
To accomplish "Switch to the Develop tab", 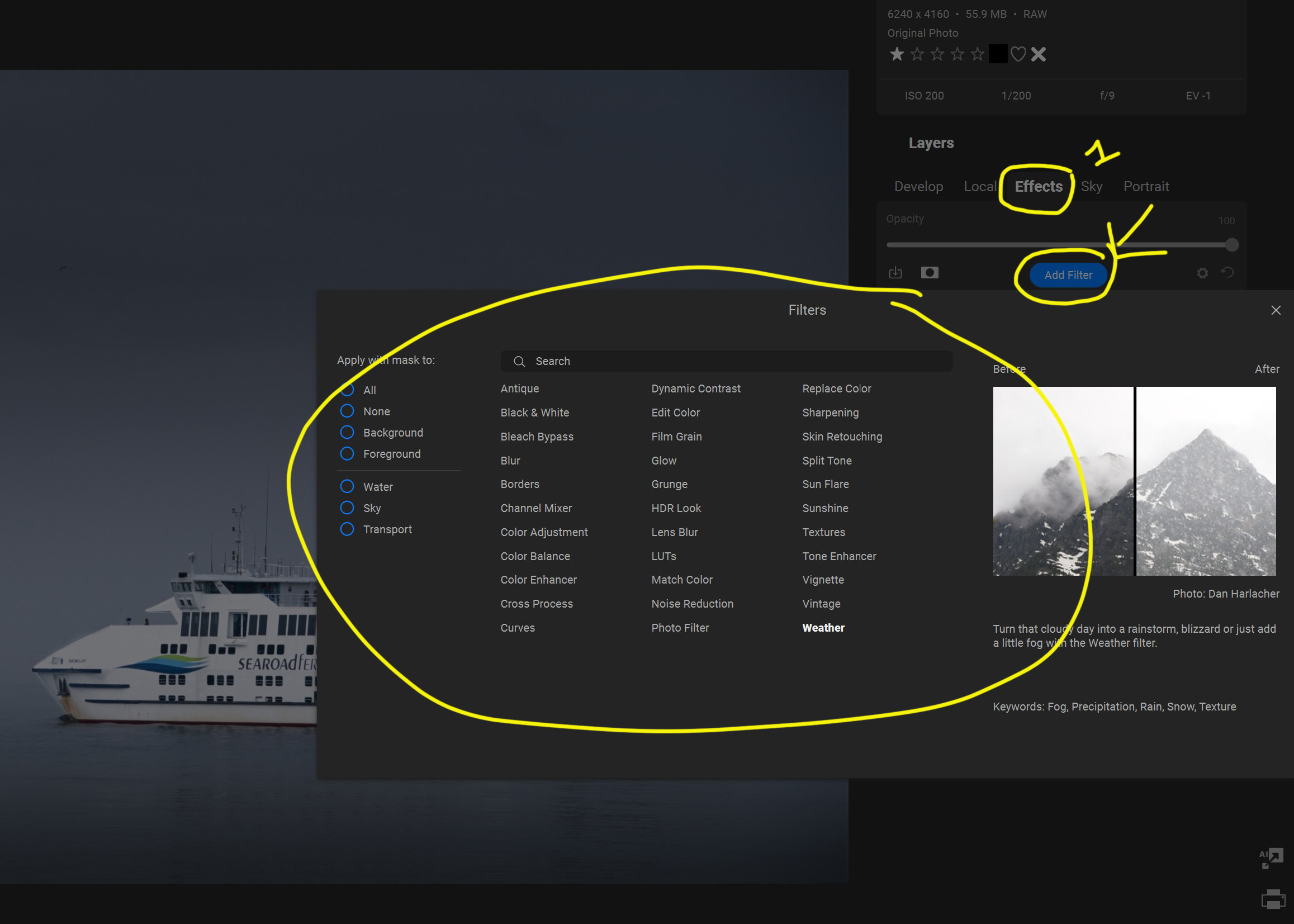I will 918,187.
